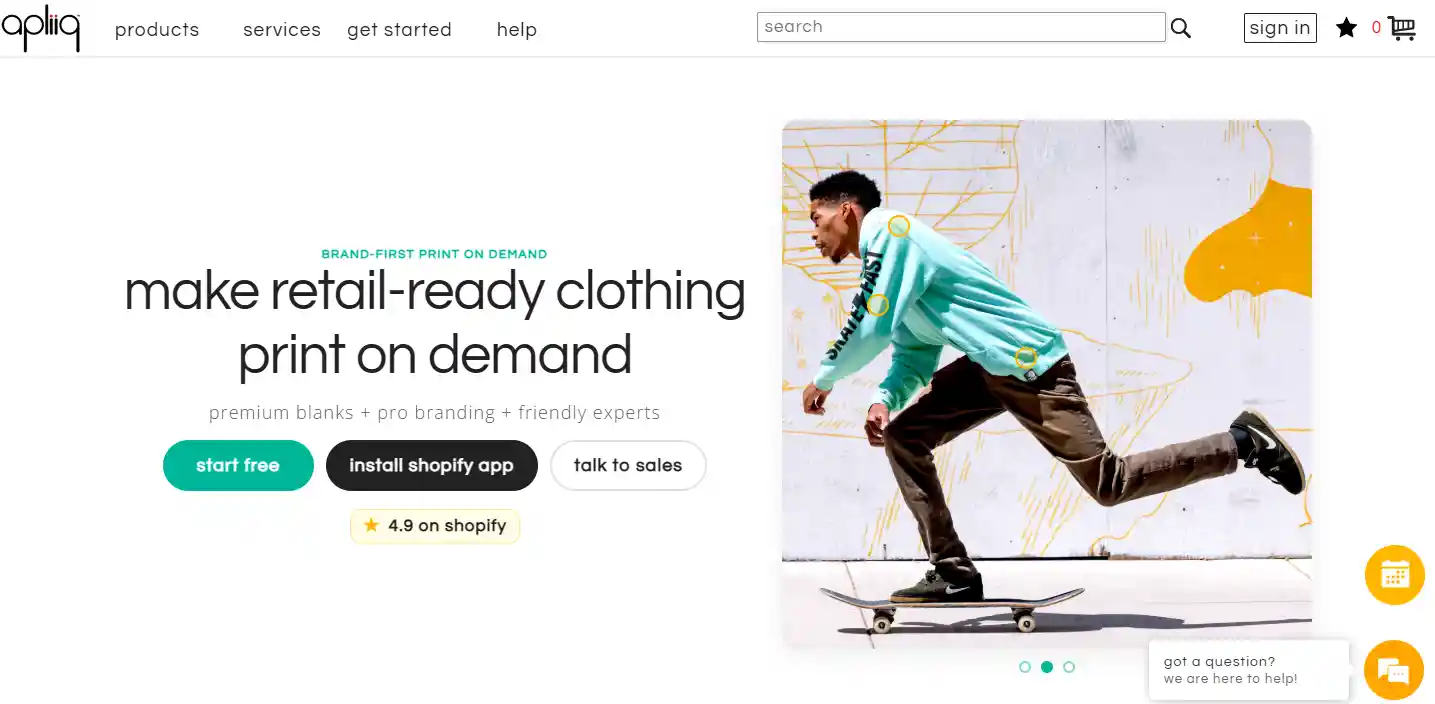Open favorites via star icon
This screenshot has height=704, width=1435.
pyautogui.click(x=1346, y=28)
